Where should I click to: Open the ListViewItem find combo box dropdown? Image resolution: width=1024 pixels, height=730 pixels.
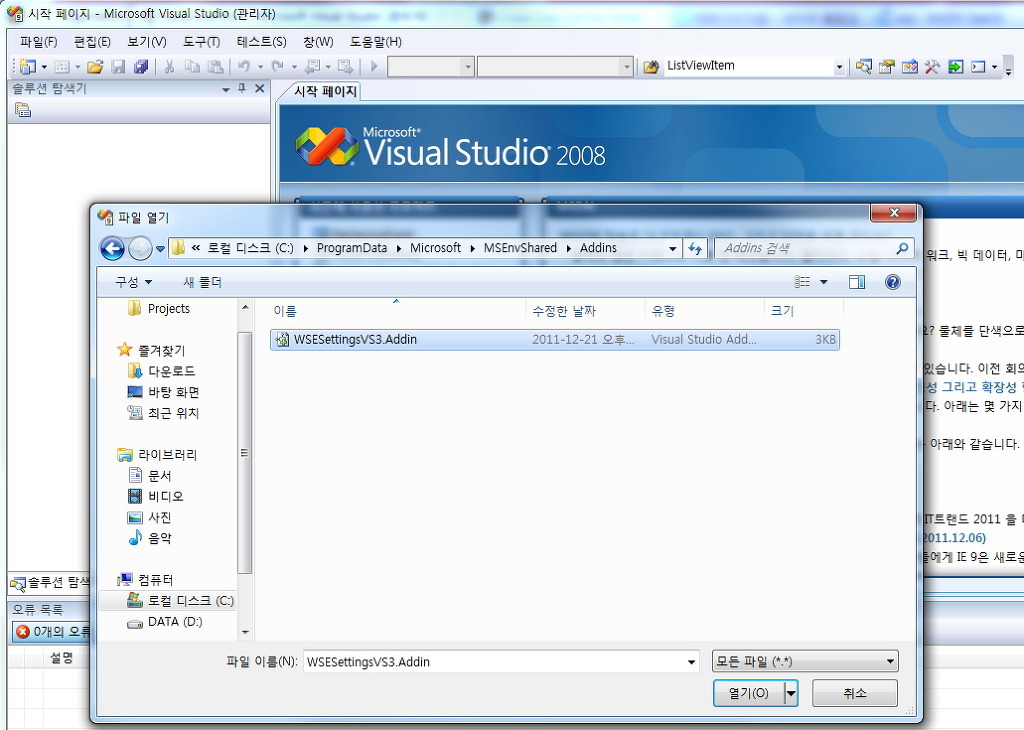click(x=839, y=67)
